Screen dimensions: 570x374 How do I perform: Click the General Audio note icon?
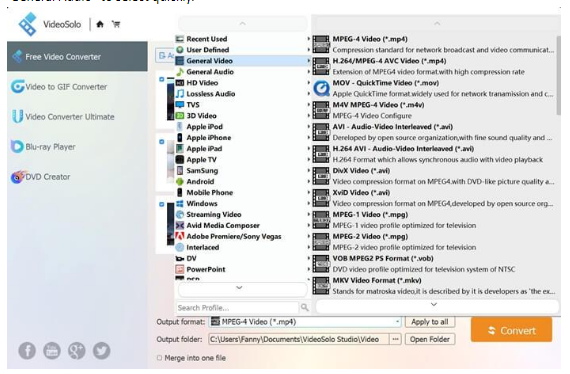point(180,72)
